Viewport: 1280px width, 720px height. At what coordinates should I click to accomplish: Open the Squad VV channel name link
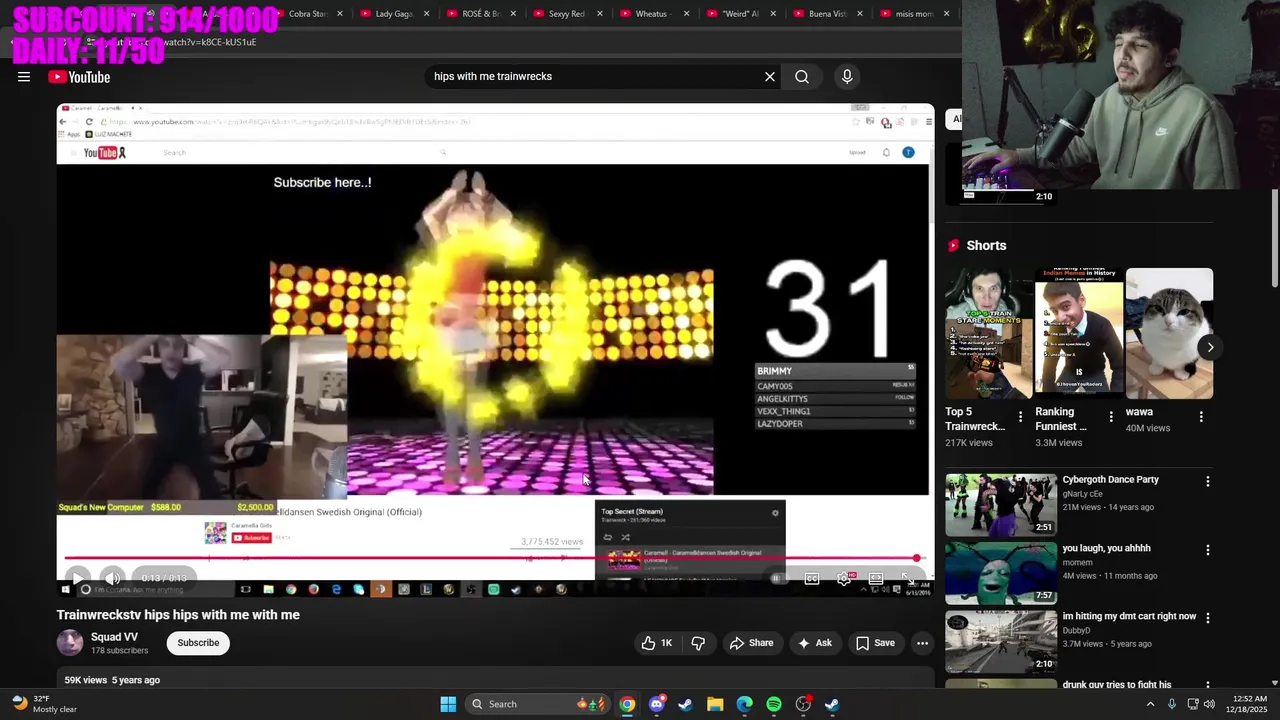click(114, 637)
